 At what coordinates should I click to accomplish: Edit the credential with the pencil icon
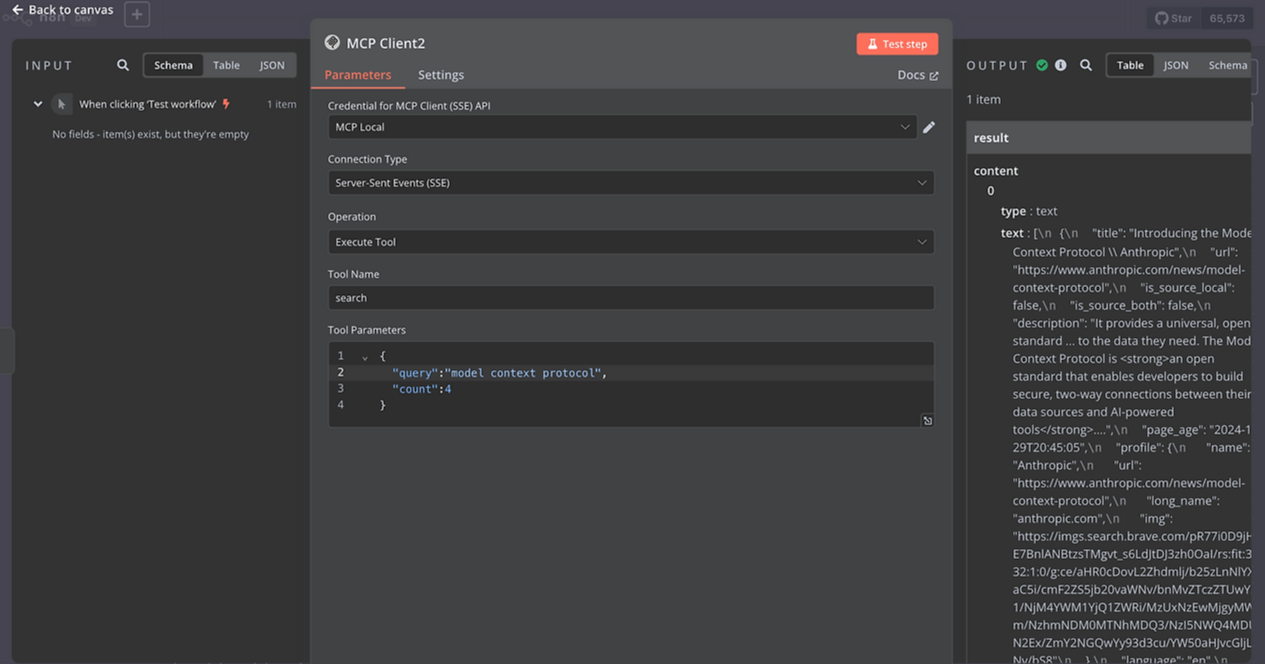(929, 127)
